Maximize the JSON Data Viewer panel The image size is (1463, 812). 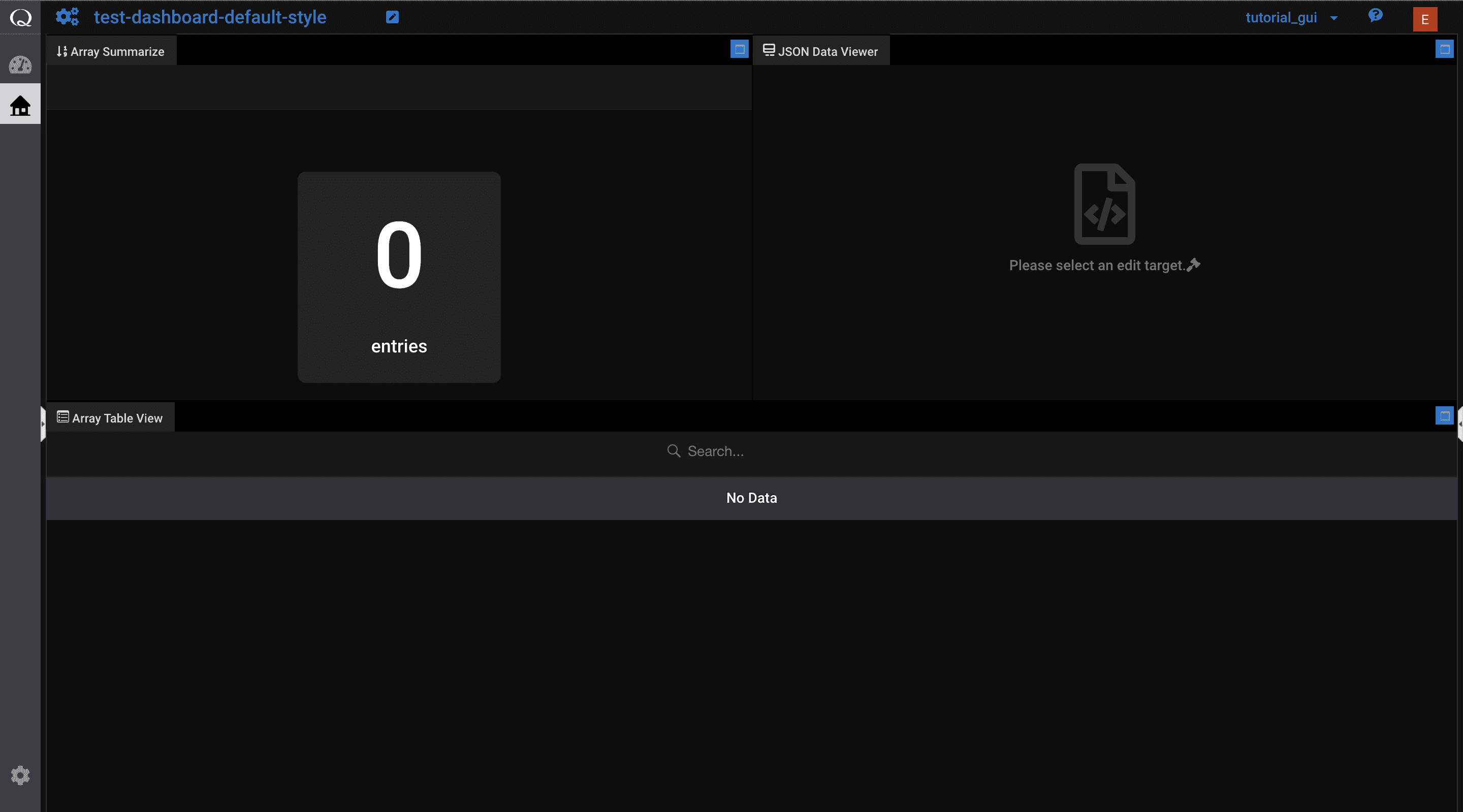(1444, 49)
